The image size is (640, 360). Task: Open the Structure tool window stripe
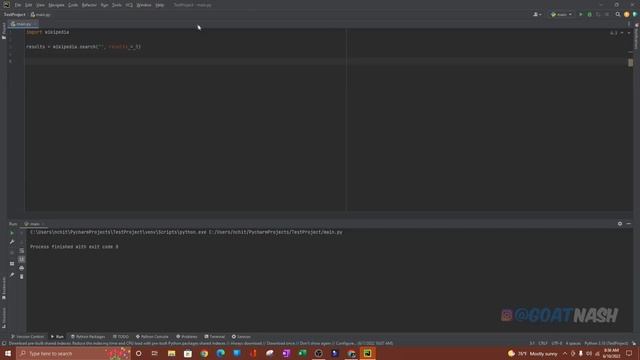4,318
